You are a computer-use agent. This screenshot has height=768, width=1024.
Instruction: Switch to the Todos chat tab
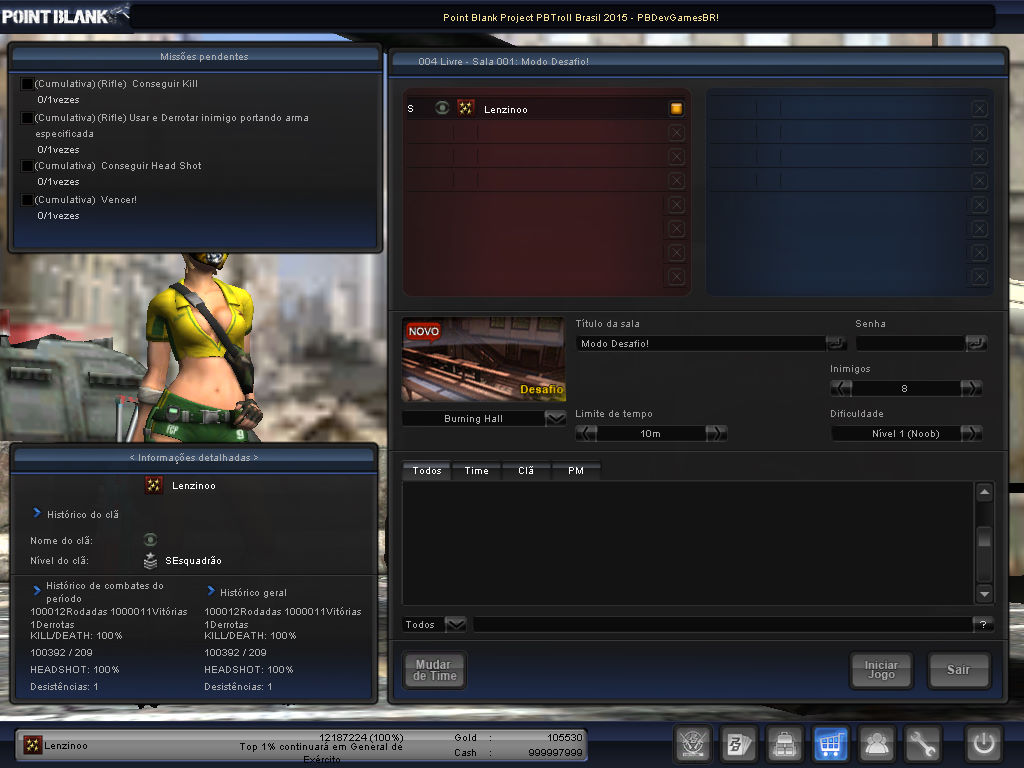click(x=426, y=471)
